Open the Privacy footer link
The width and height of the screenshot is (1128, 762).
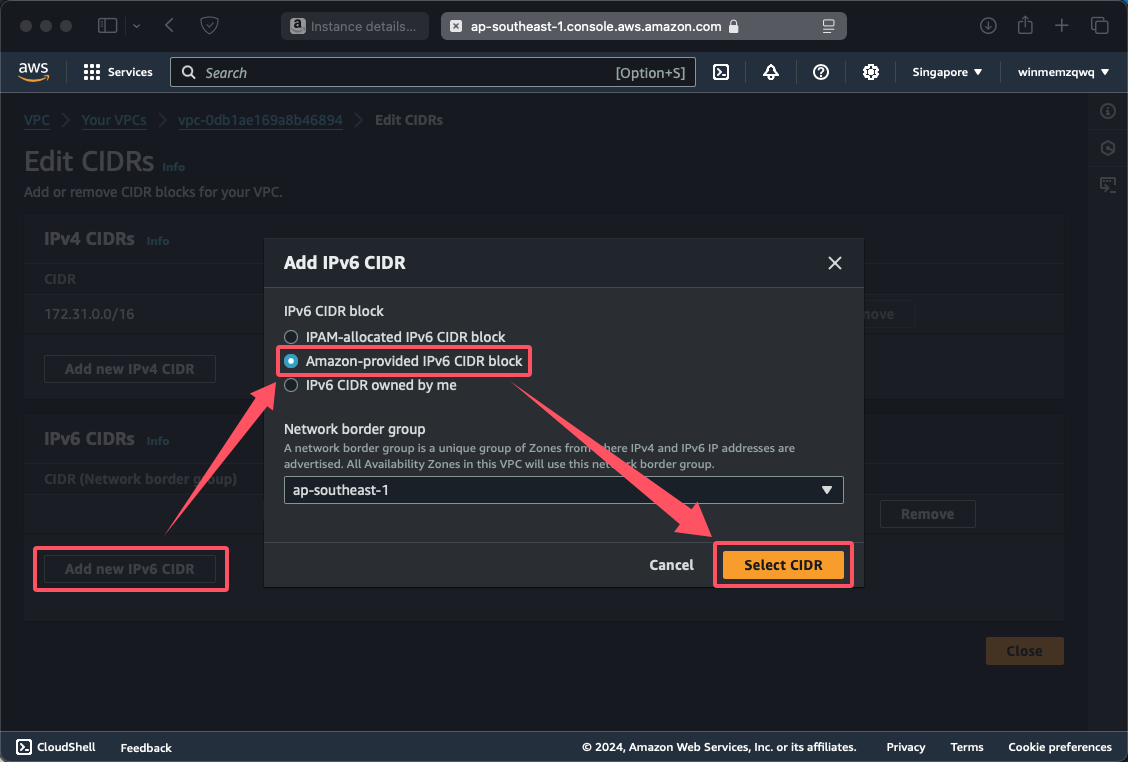(x=906, y=747)
